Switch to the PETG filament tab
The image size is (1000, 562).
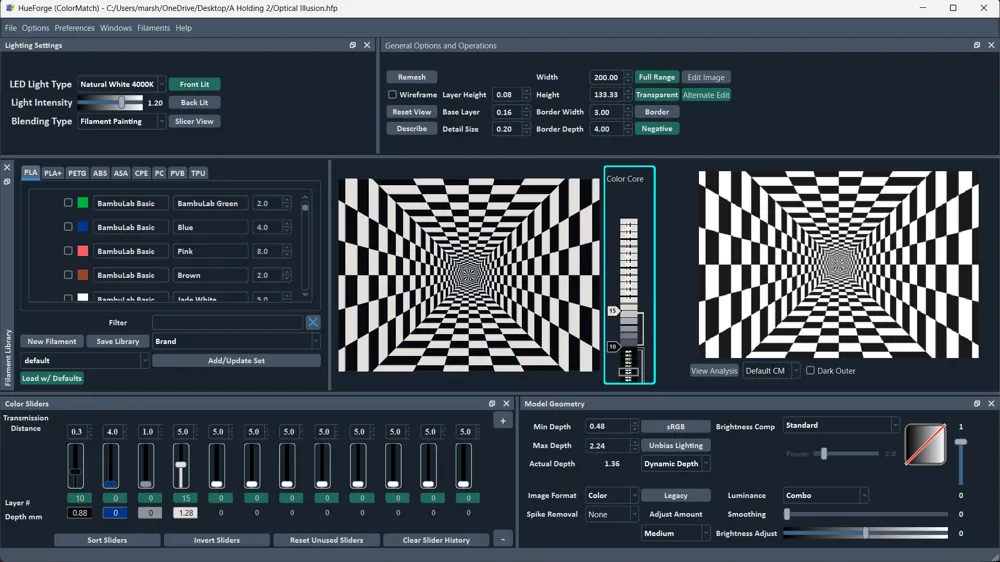point(77,173)
